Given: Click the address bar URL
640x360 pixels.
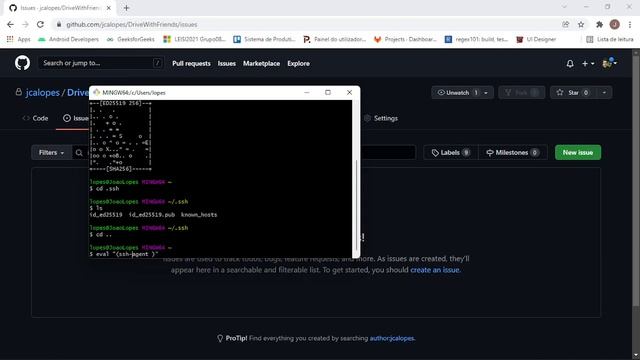Looking at the screenshot, I should tap(131, 24).
